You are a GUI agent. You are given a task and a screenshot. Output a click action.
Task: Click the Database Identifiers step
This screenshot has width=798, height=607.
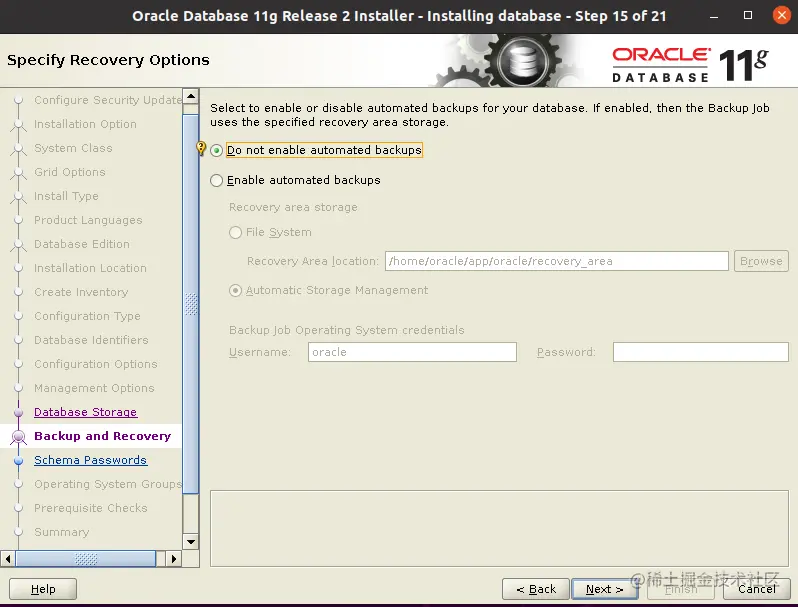pos(91,340)
